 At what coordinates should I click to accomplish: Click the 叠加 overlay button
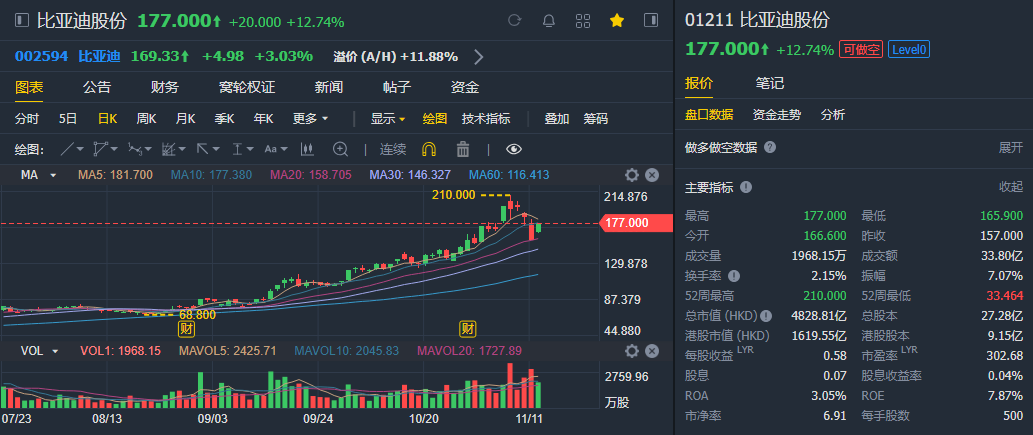point(557,119)
